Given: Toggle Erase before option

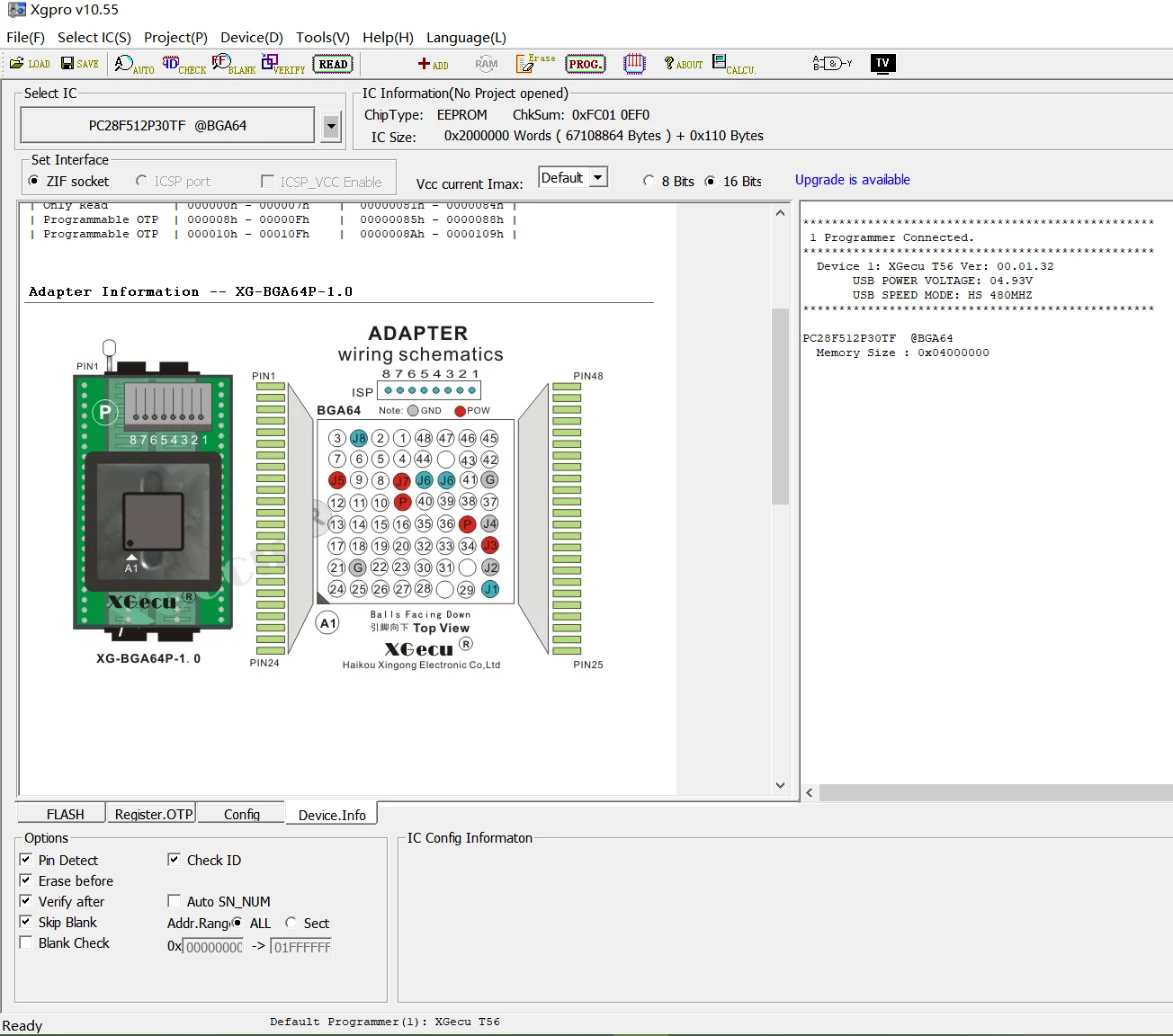Looking at the screenshot, I should (26, 880).
